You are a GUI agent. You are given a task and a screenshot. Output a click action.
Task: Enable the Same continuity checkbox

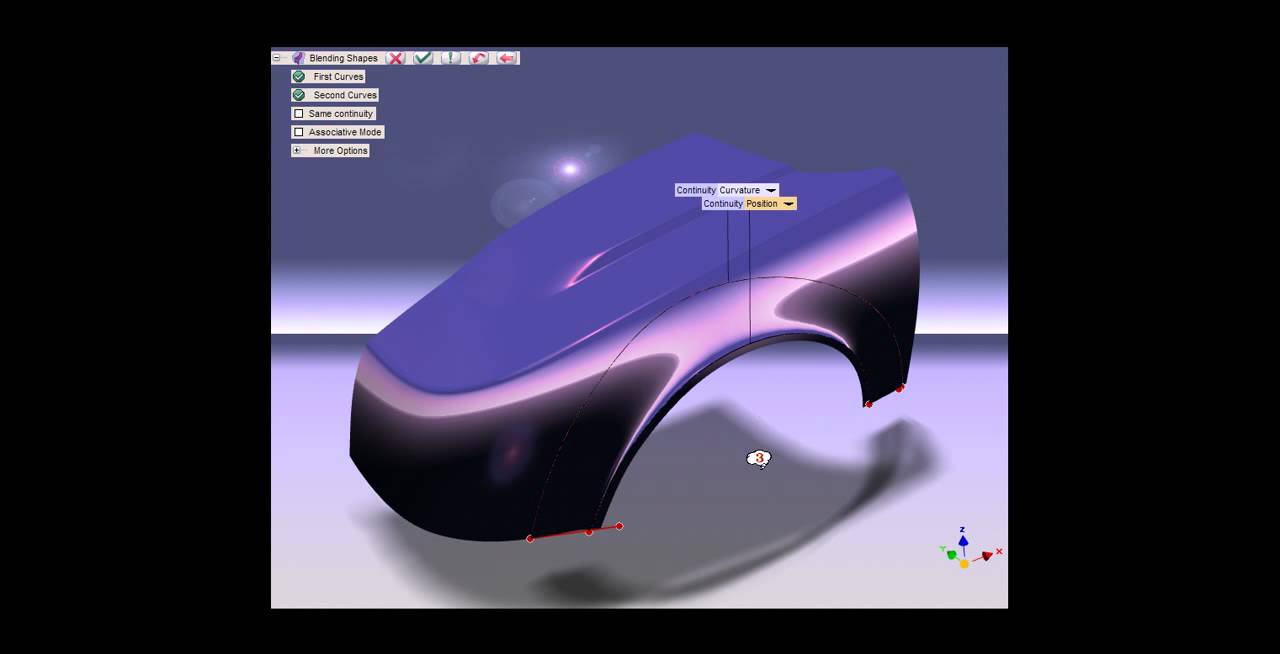tap(298, 113)
